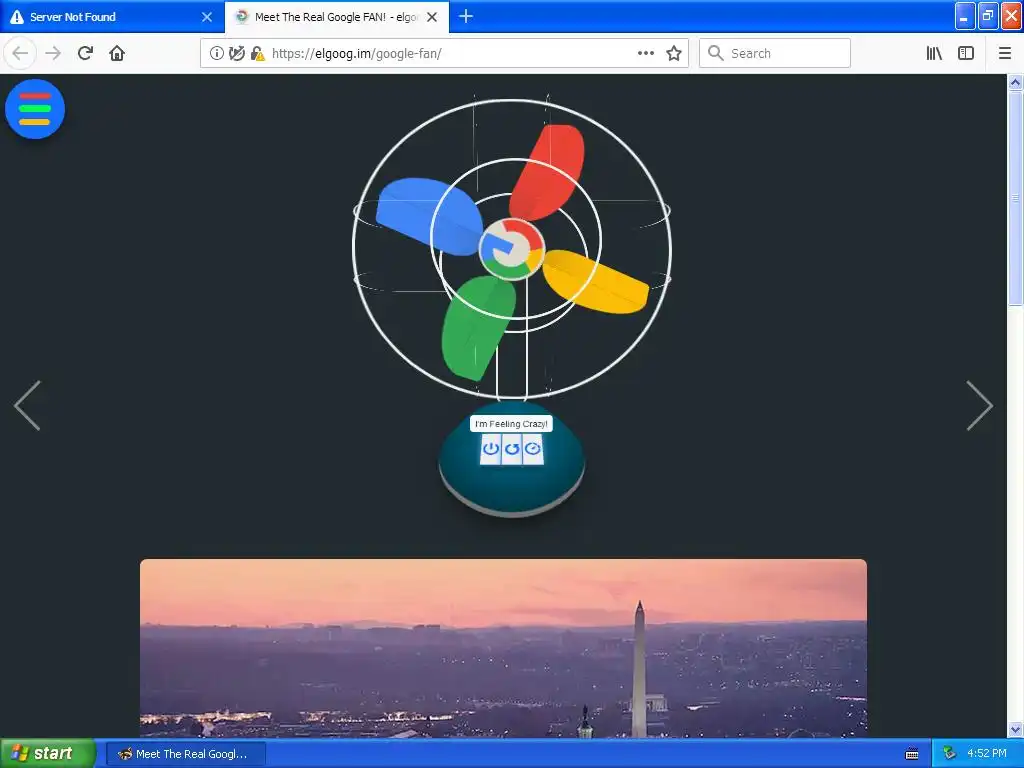This screenshot has height=768, width=1024.
Task: Restore down the browser window
Action: pyautogui.click(x=988, y=16)
